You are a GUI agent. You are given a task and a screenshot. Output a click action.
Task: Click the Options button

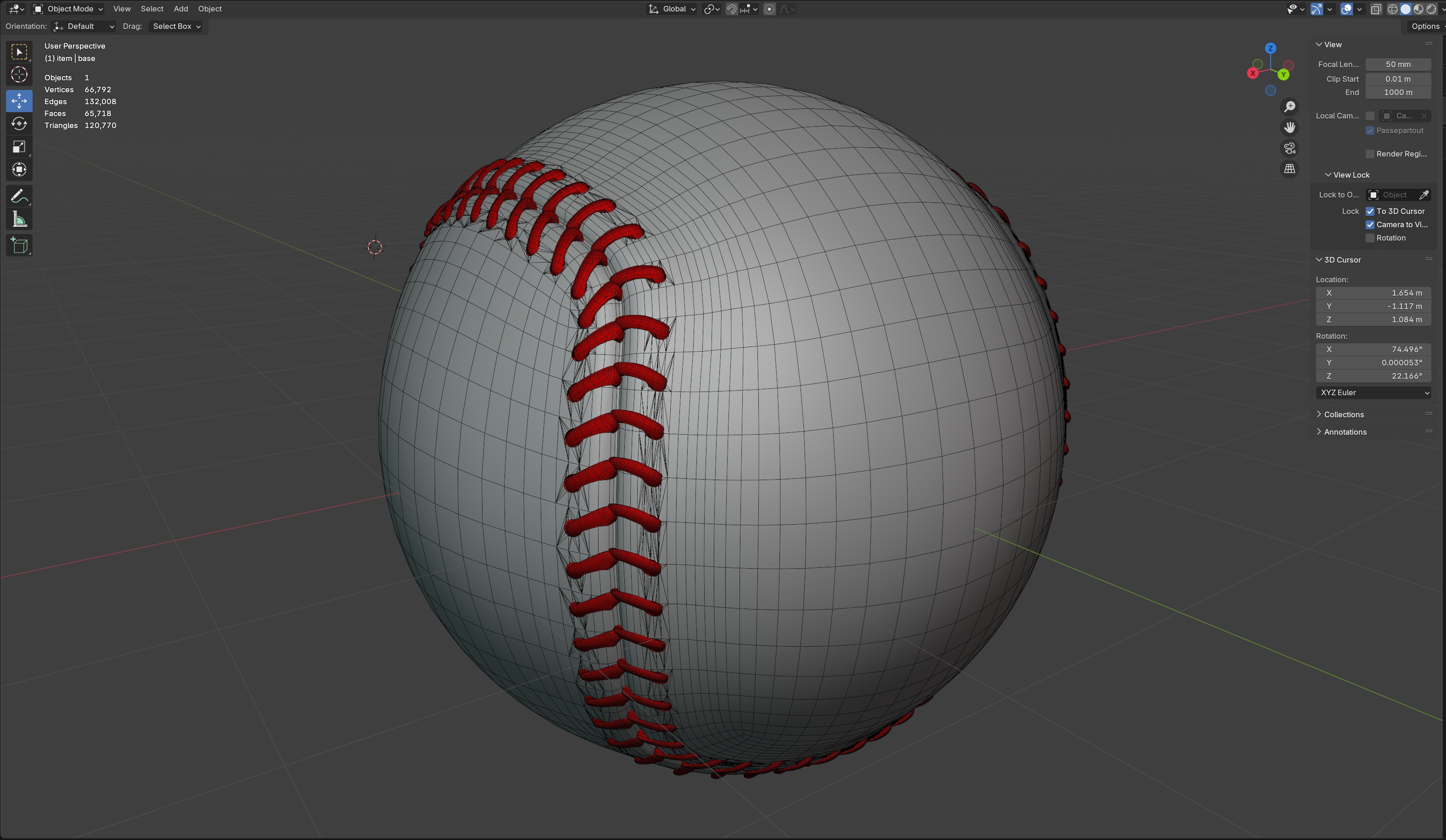(x=1425, y=27)
